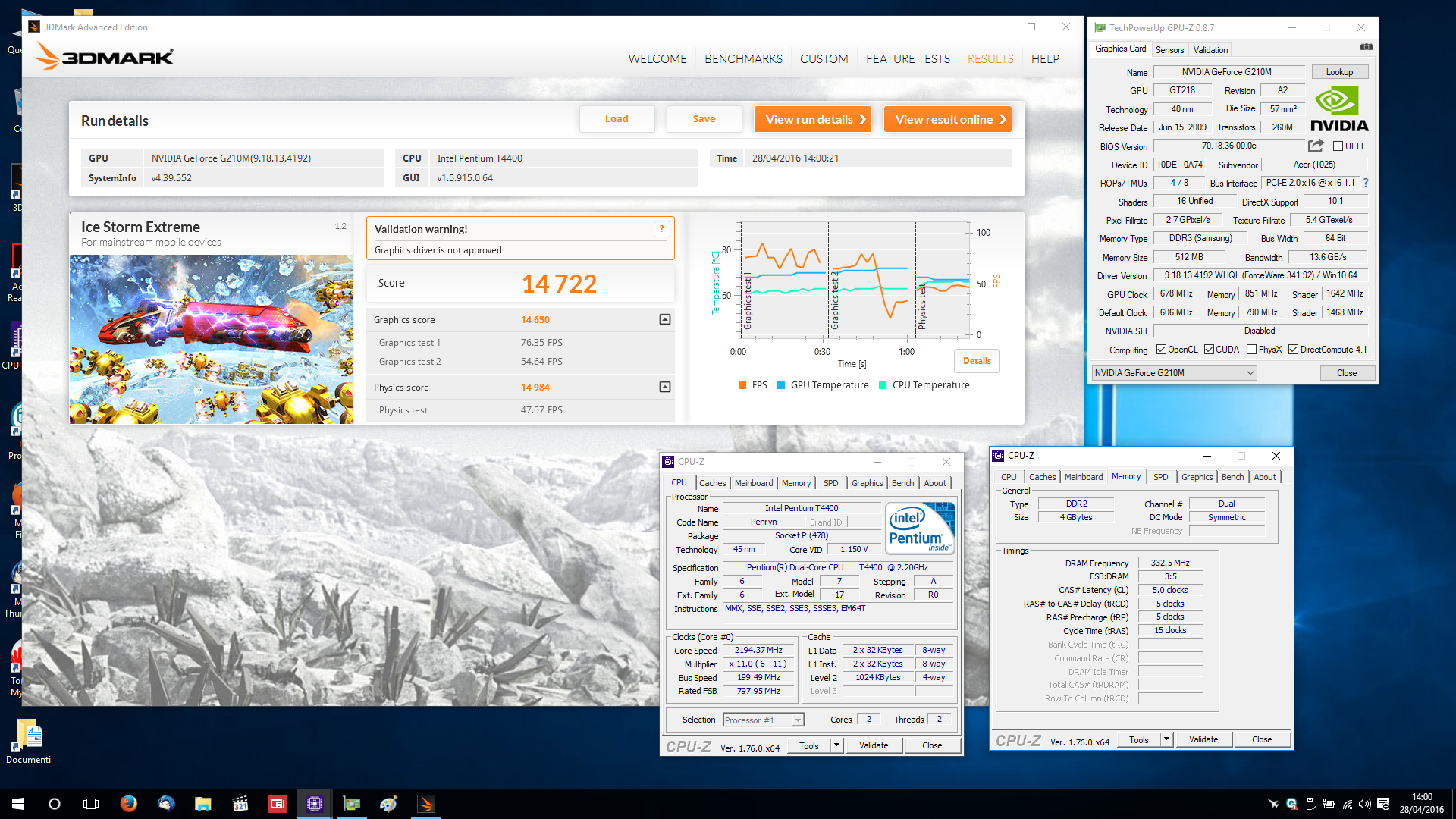Click the Wi-Fi network tray icon
Viewport: 1456px width, 819px height.
point(1348,804)
